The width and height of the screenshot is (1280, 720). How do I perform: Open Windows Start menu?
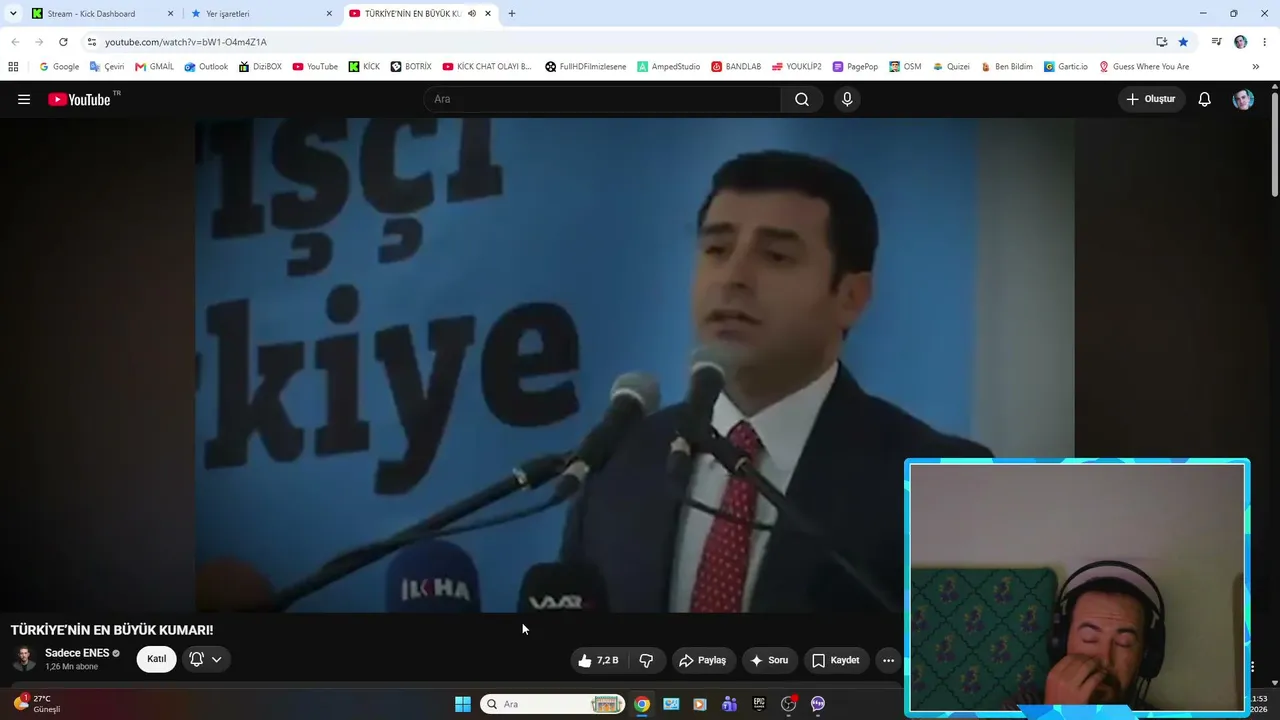463,704
